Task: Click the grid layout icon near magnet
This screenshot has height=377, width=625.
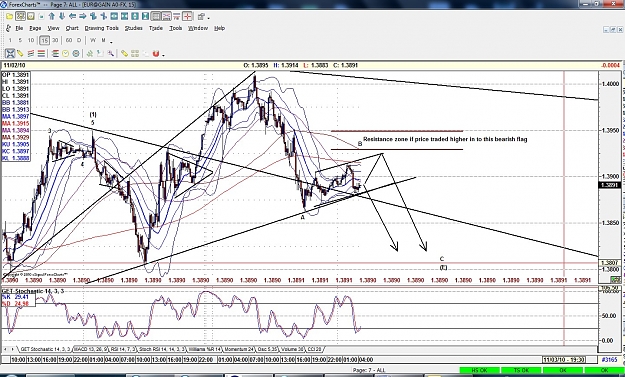Action: [x=135, y=53]
